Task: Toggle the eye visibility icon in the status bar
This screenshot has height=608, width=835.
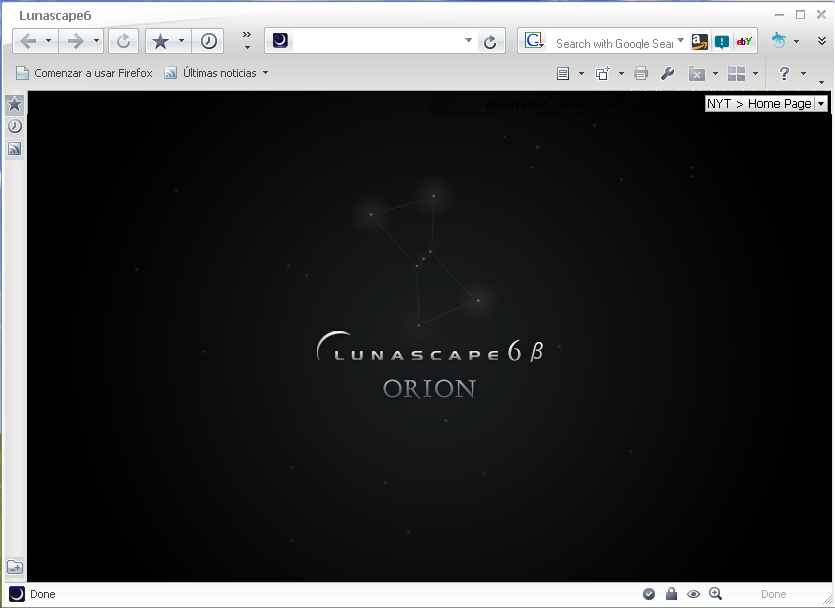Action: coord(693,594)
